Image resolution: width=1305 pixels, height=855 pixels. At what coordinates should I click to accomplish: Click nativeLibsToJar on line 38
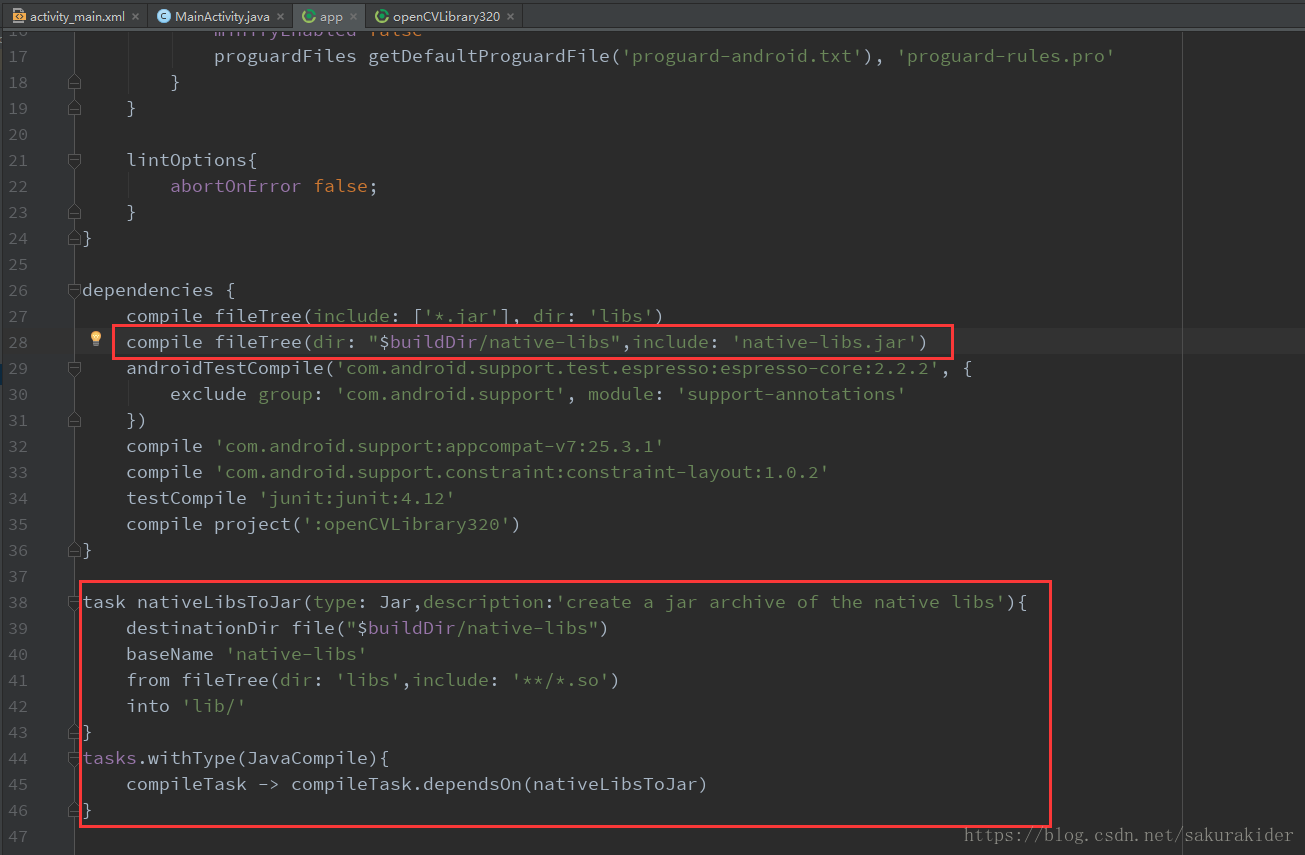pos(219,602)
